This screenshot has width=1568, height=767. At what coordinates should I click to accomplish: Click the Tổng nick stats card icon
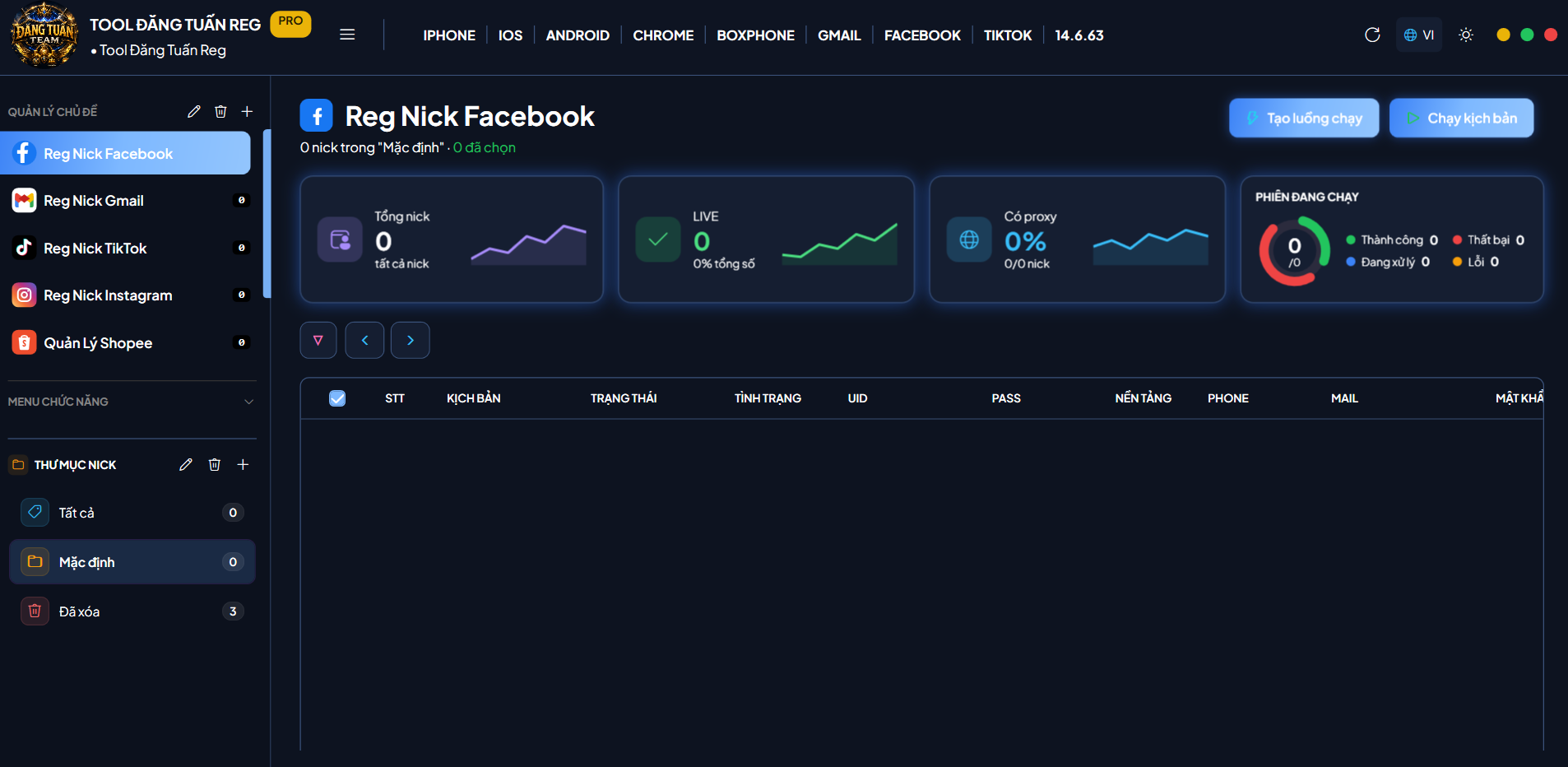point(340,239)
